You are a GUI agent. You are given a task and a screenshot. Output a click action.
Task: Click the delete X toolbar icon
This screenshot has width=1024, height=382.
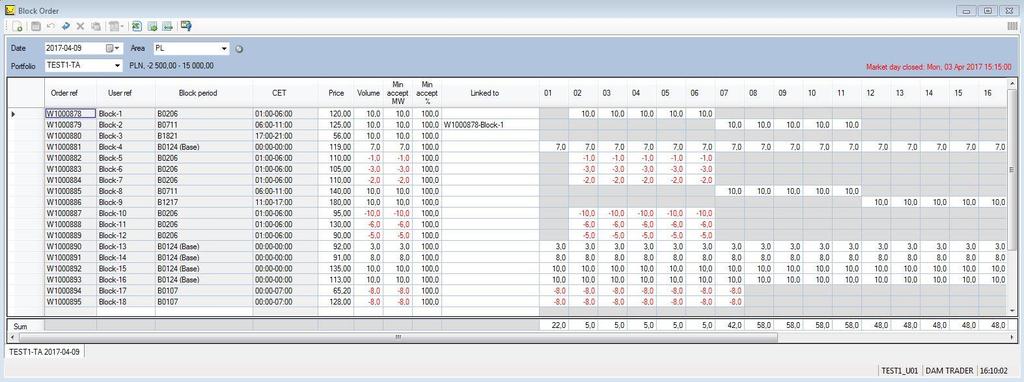(81, 26)
